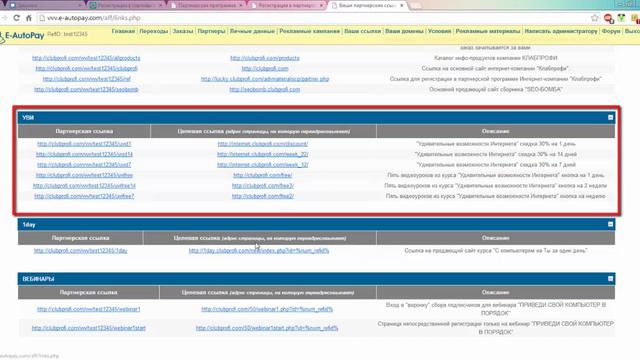Open the Личные данные menu item
This screenshot has height=360, width=640.
(x=252, y=31)
